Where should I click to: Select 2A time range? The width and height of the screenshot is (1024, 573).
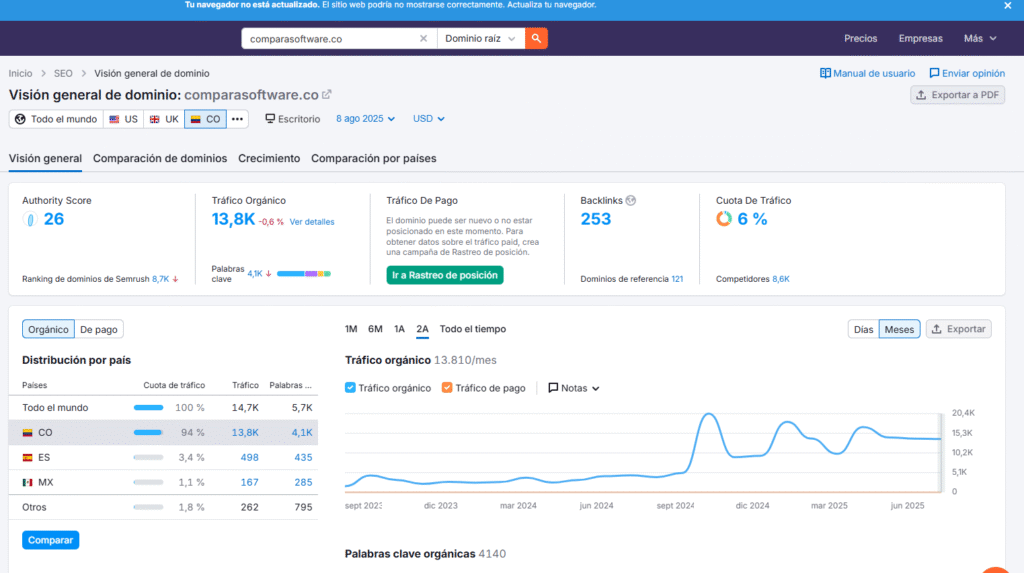point(423,329)
